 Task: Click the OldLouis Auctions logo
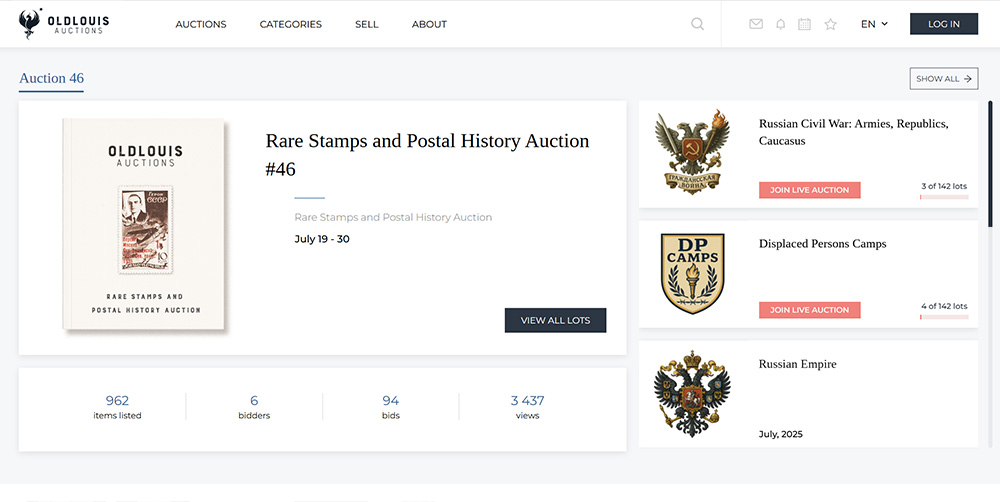click(65, 24)
